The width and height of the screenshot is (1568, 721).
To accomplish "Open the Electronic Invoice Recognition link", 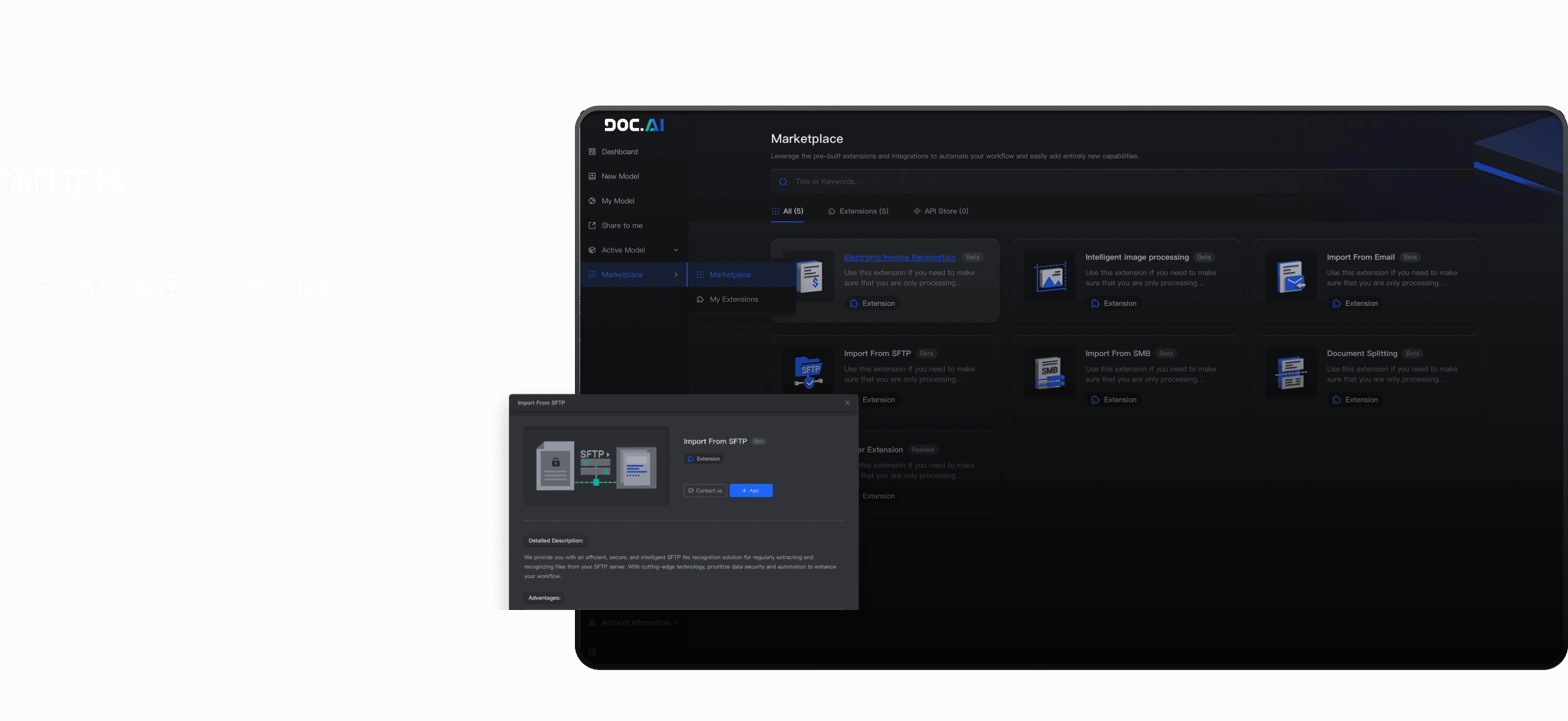I will [x=899, y=257].
